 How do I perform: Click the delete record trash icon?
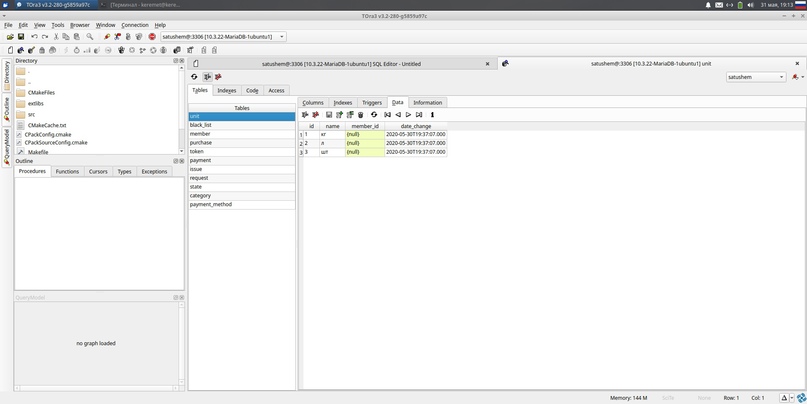click(360, 115)
